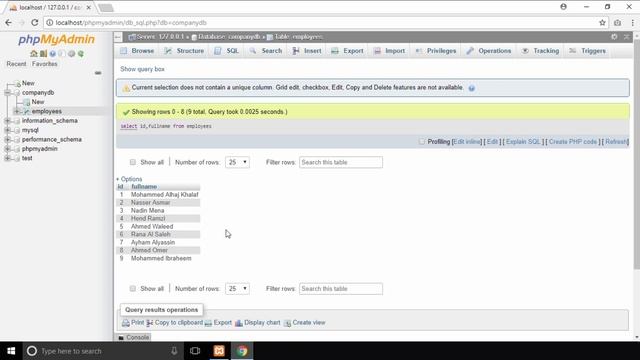Expand the phpmyadmin database node
The image size is (640, 360).
(x=7, y=149)
